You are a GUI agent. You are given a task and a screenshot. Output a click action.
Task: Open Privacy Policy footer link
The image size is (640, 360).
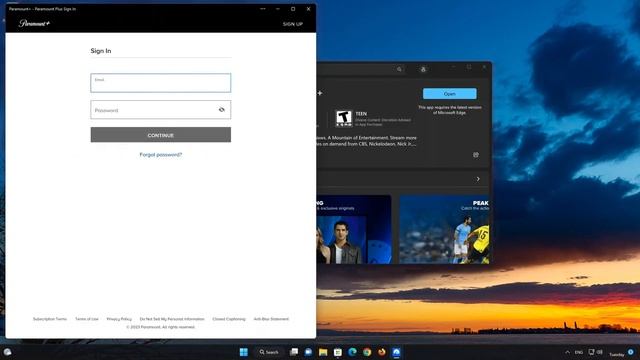pyautogui.click(x=119, y=319)
